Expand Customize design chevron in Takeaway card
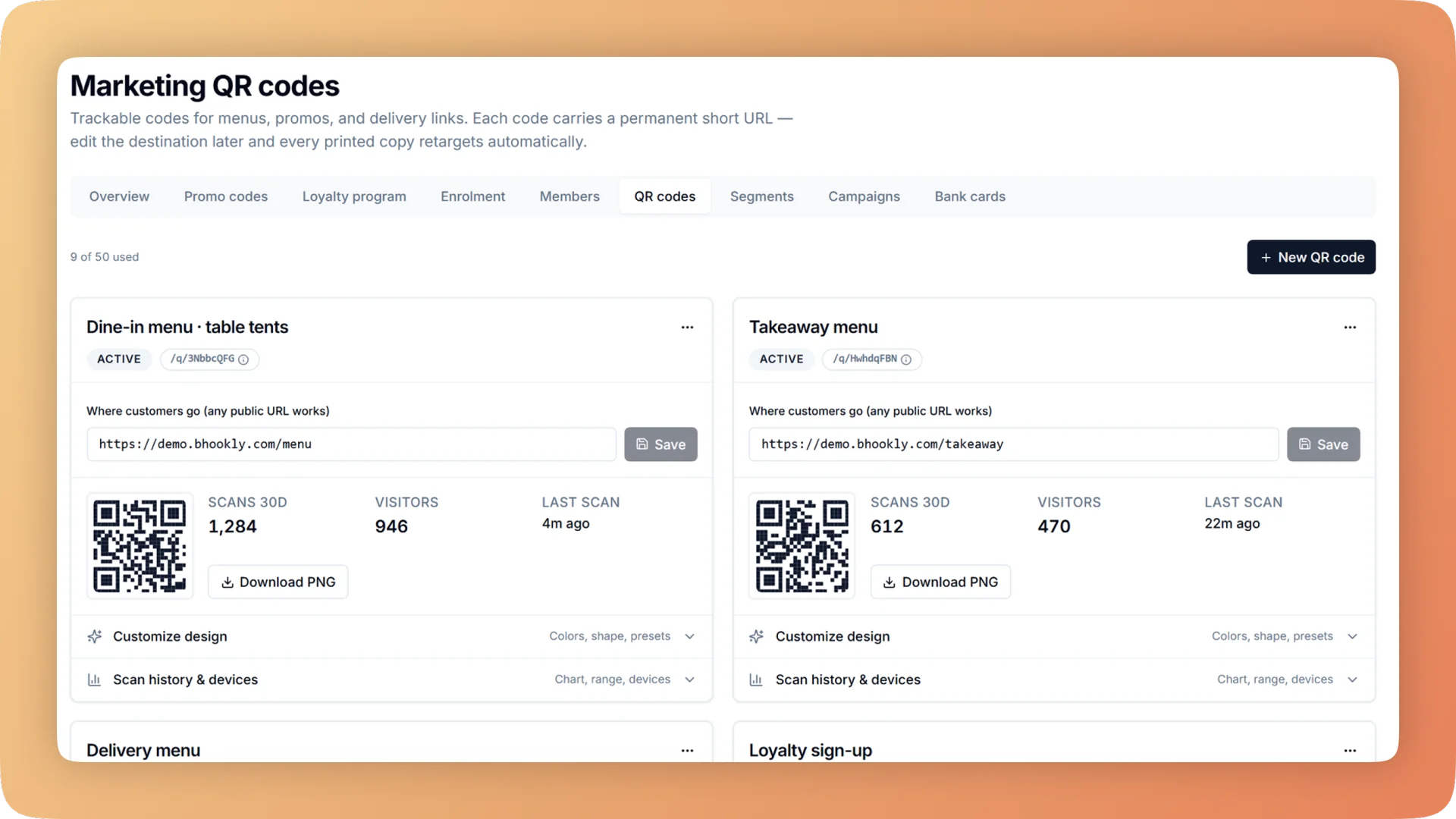The height and width of the screenshot is (819, 1456). [x=1352, y=636]
